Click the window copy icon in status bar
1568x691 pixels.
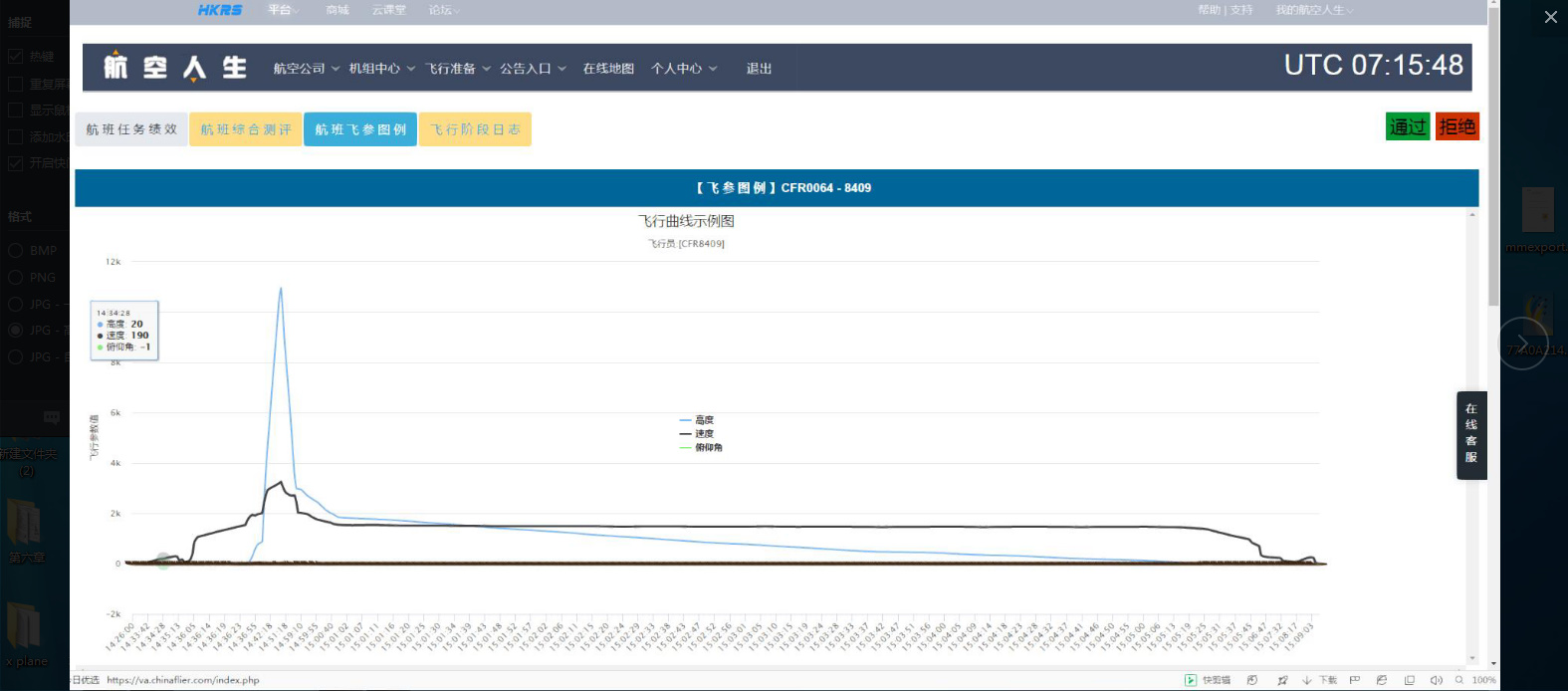pos(1409,680)
